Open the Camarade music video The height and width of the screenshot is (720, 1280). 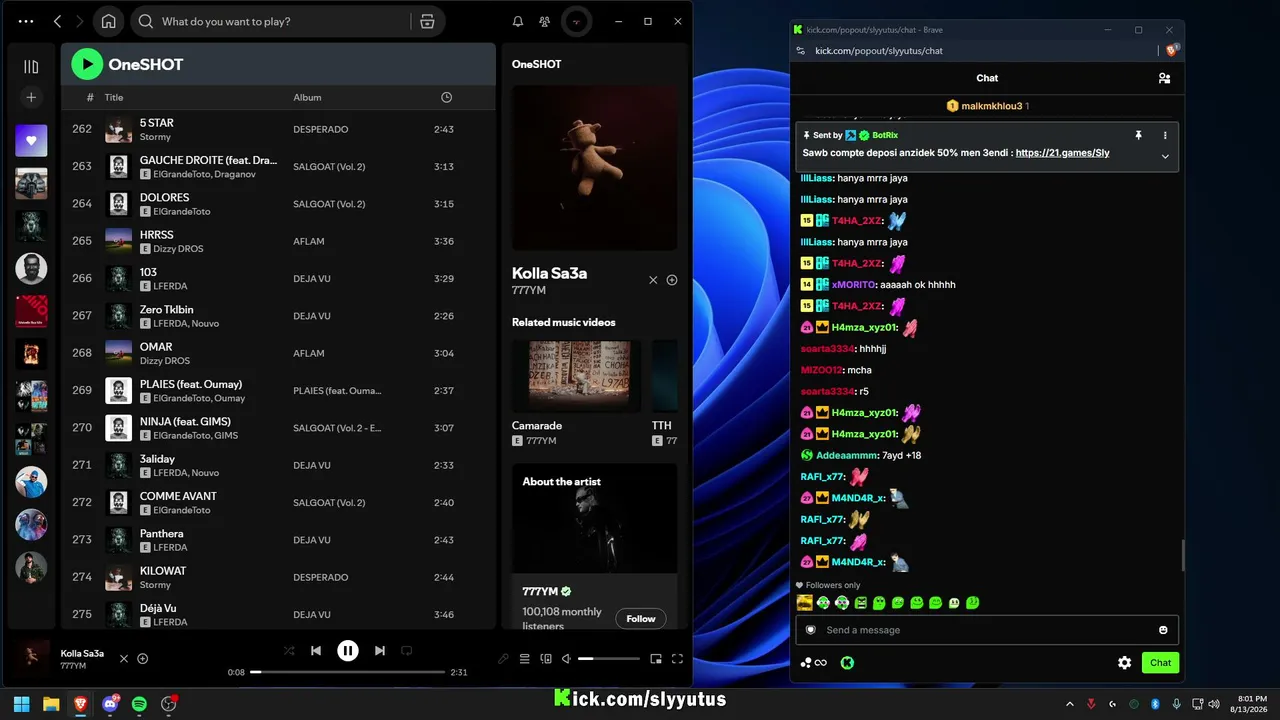pyautogui.click(x=577, y=376)
